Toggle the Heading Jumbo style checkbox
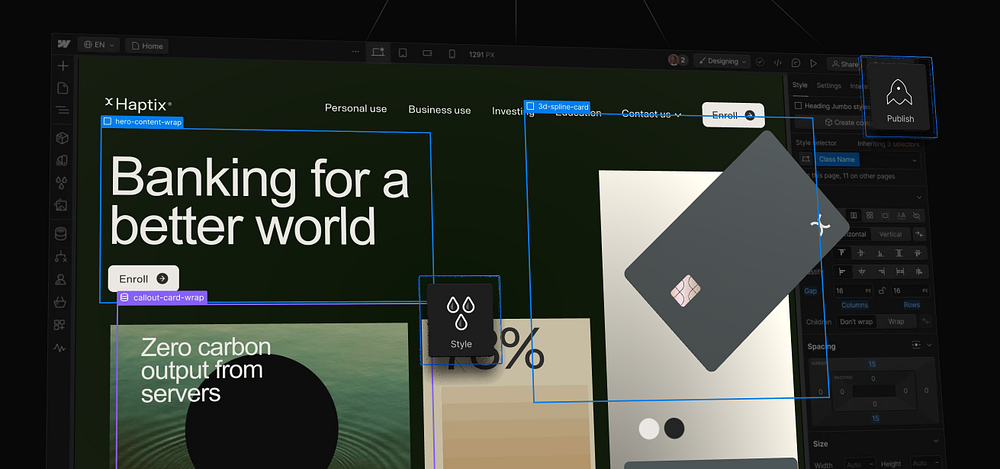Screen dimensions: 1000x469 pos(798,105)
